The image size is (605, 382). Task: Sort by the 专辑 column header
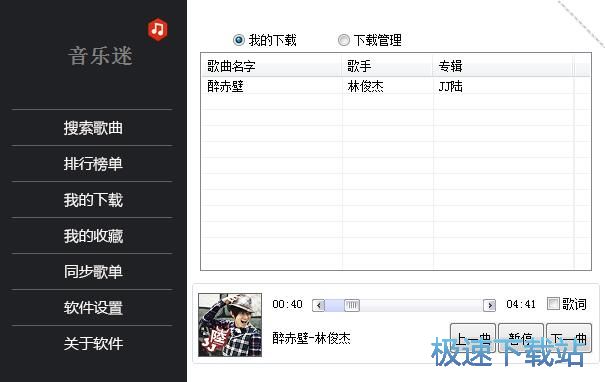click(503, 66)
